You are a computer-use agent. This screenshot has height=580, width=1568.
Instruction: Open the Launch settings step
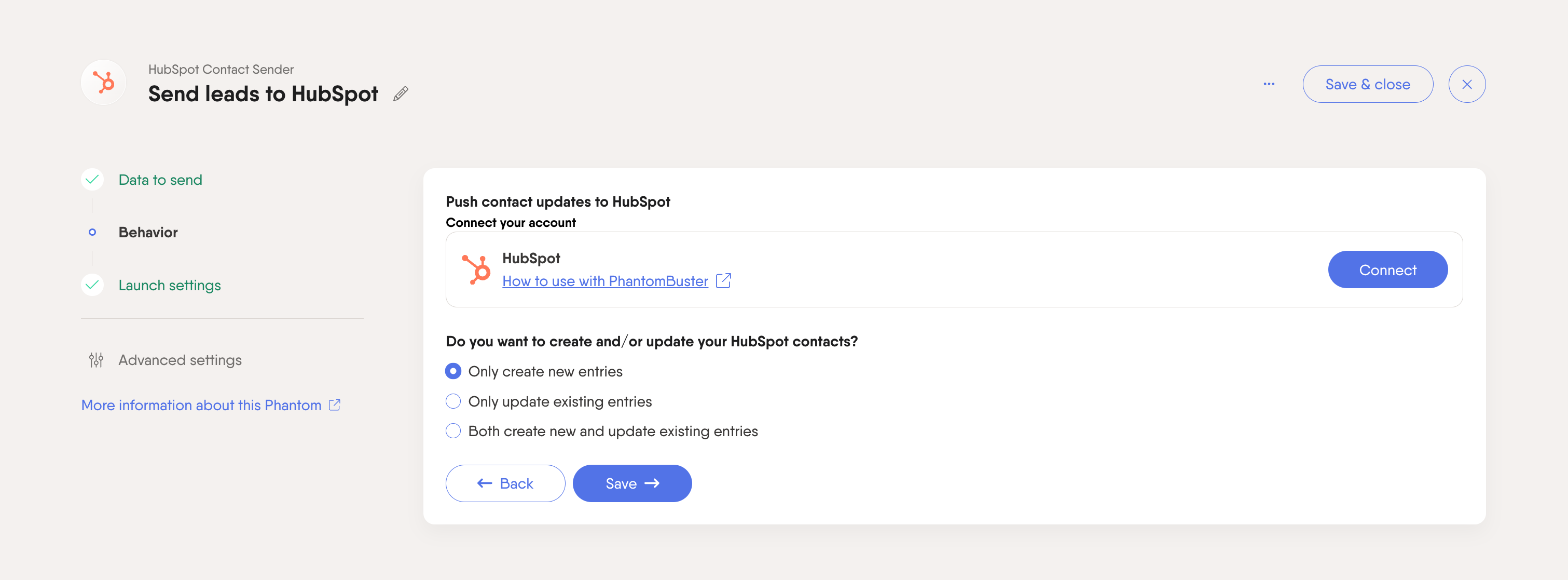[x=169, y=285]
